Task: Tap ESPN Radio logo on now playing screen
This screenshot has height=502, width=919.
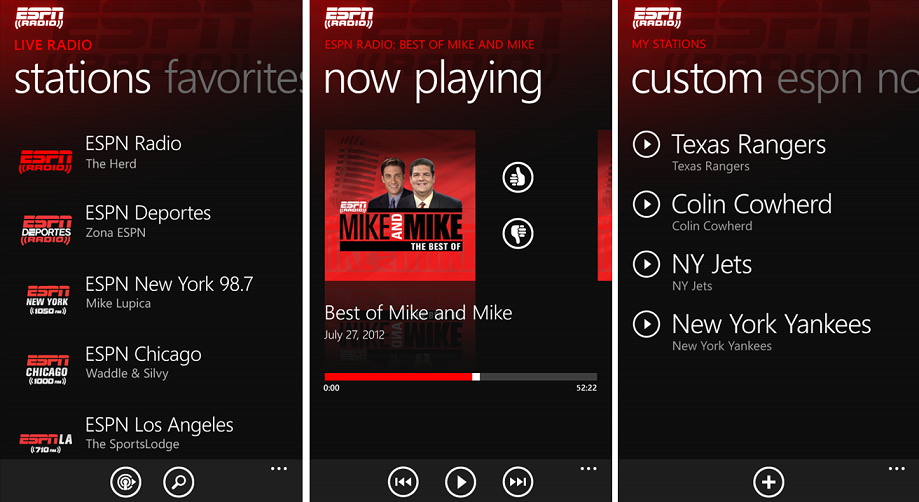Action: (349, 18)
